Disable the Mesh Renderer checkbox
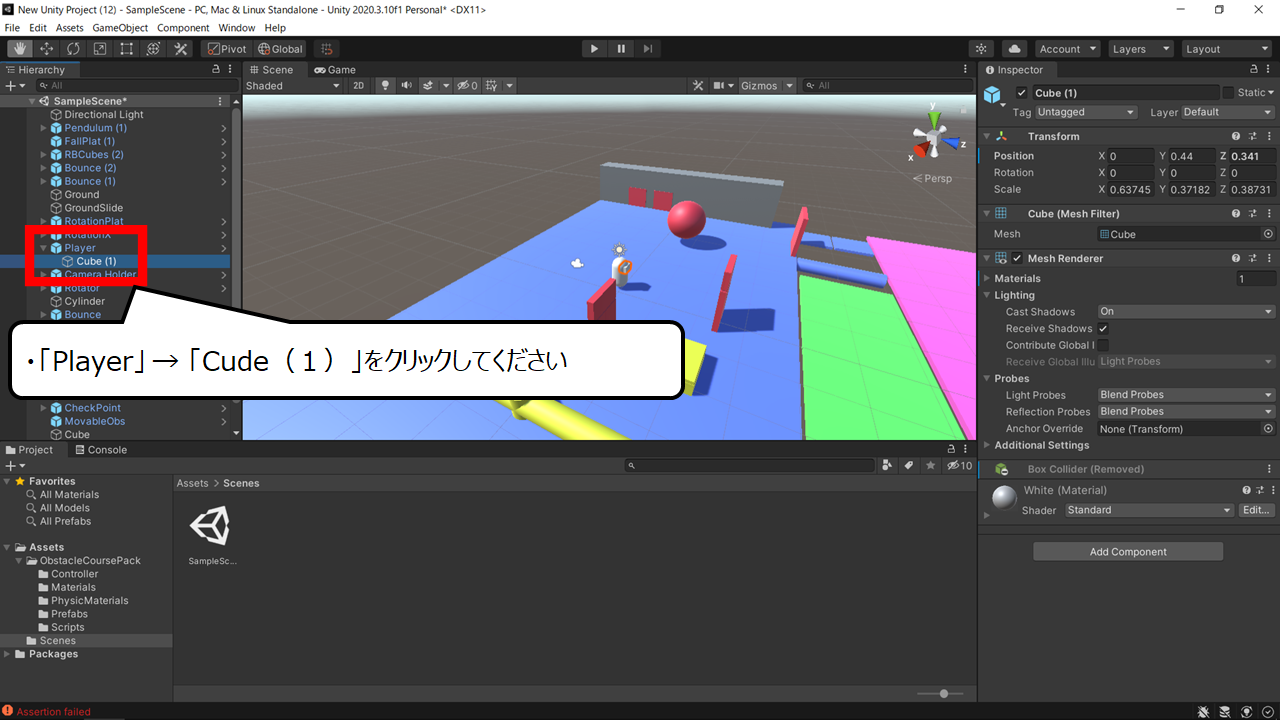Screen dimensions: 1280x720 (x=1018, y=258)
